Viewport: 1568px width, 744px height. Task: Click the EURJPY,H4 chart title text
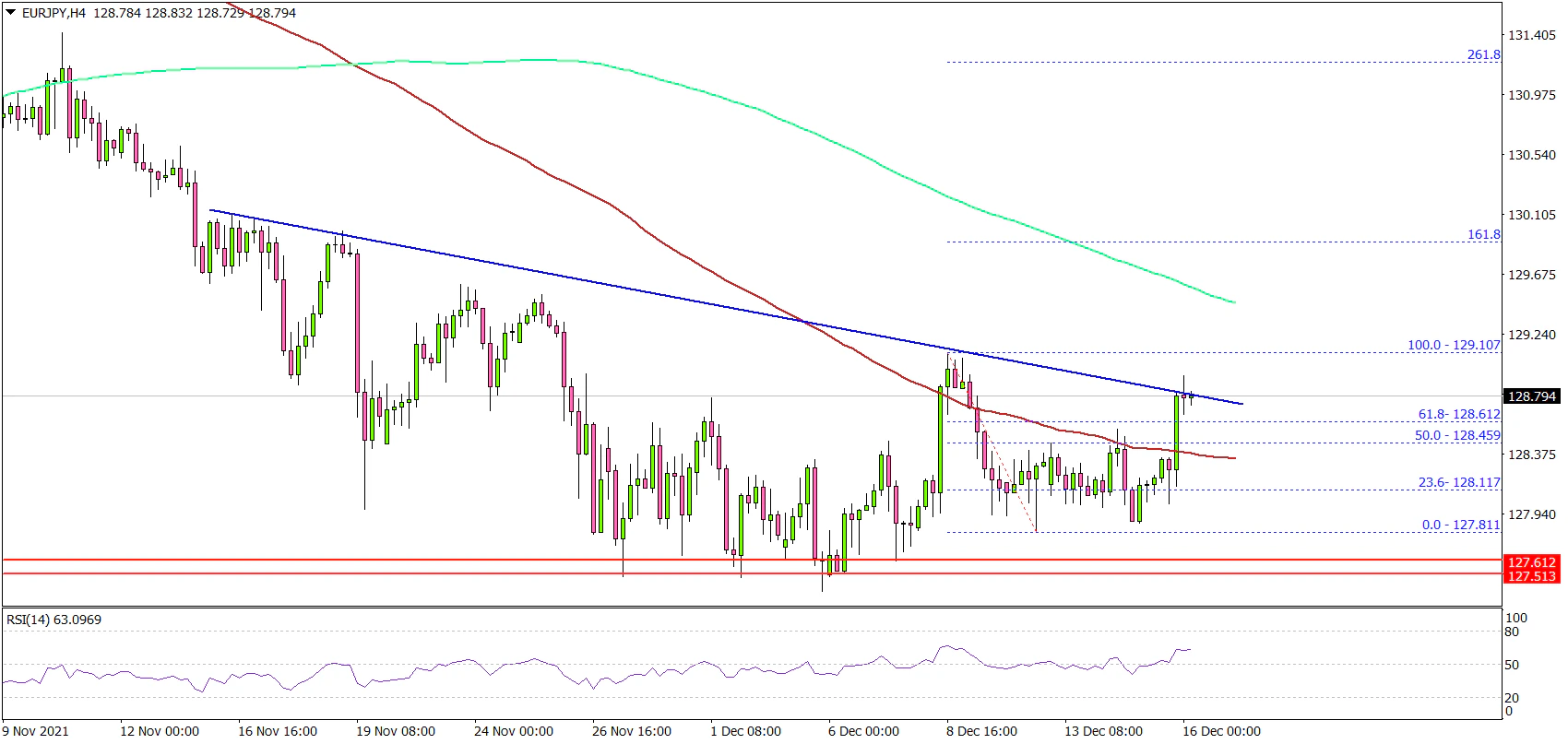point(53,14)
